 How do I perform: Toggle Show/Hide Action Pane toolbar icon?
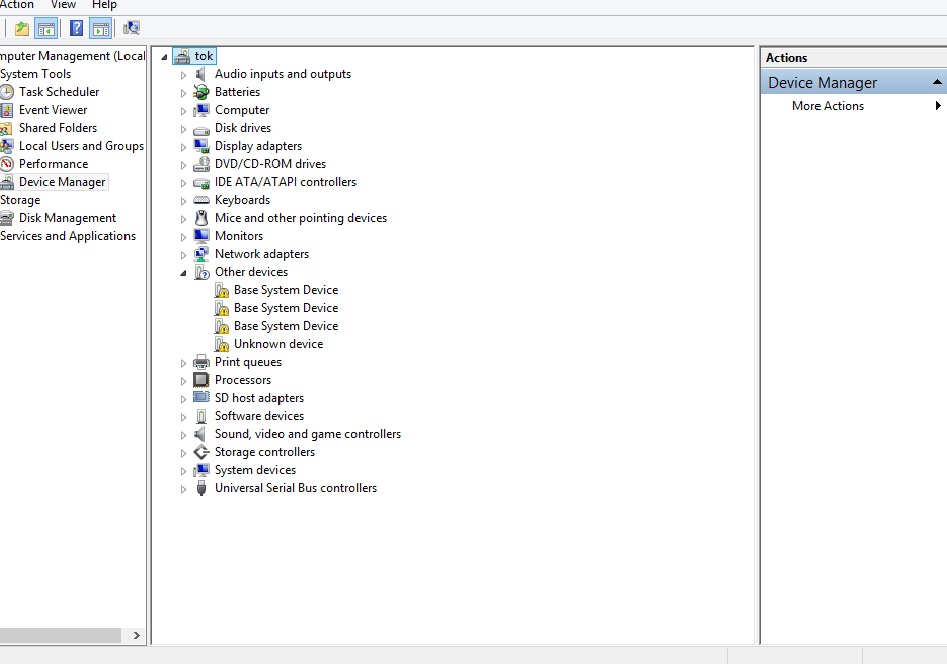(x=101, y=28)
